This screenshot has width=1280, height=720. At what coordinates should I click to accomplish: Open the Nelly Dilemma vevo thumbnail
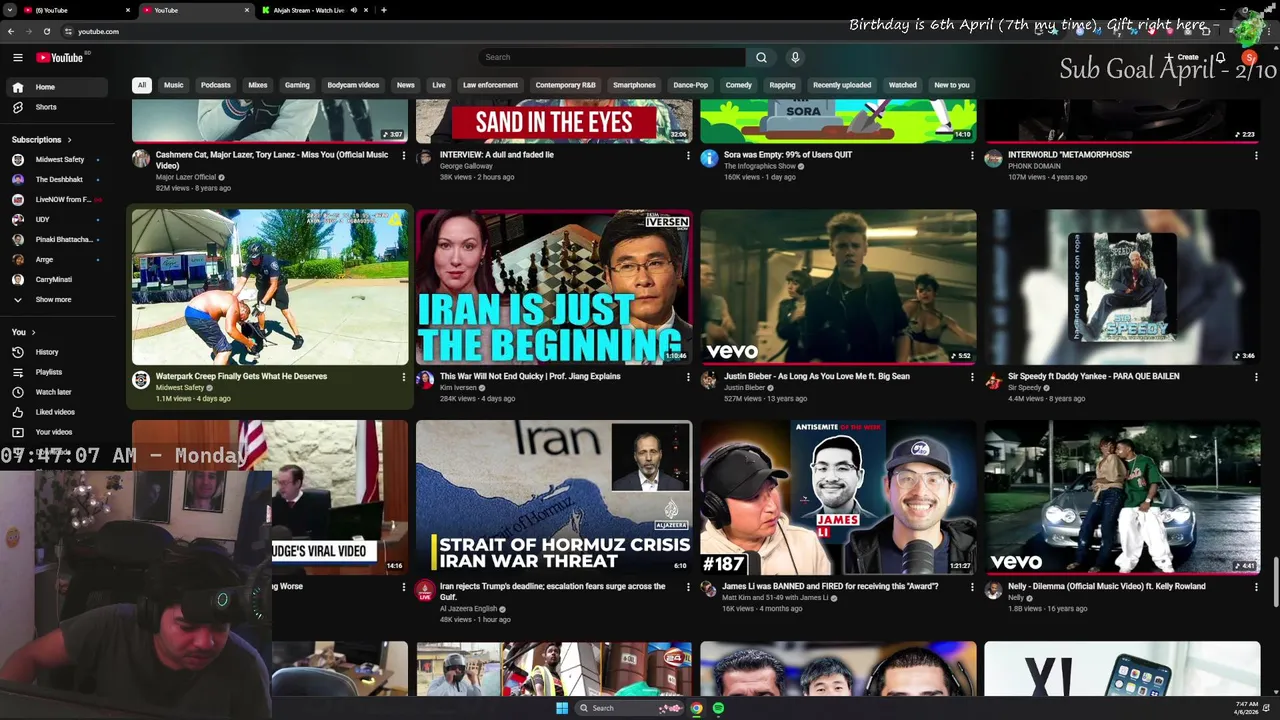click(x=1122, y=497)
